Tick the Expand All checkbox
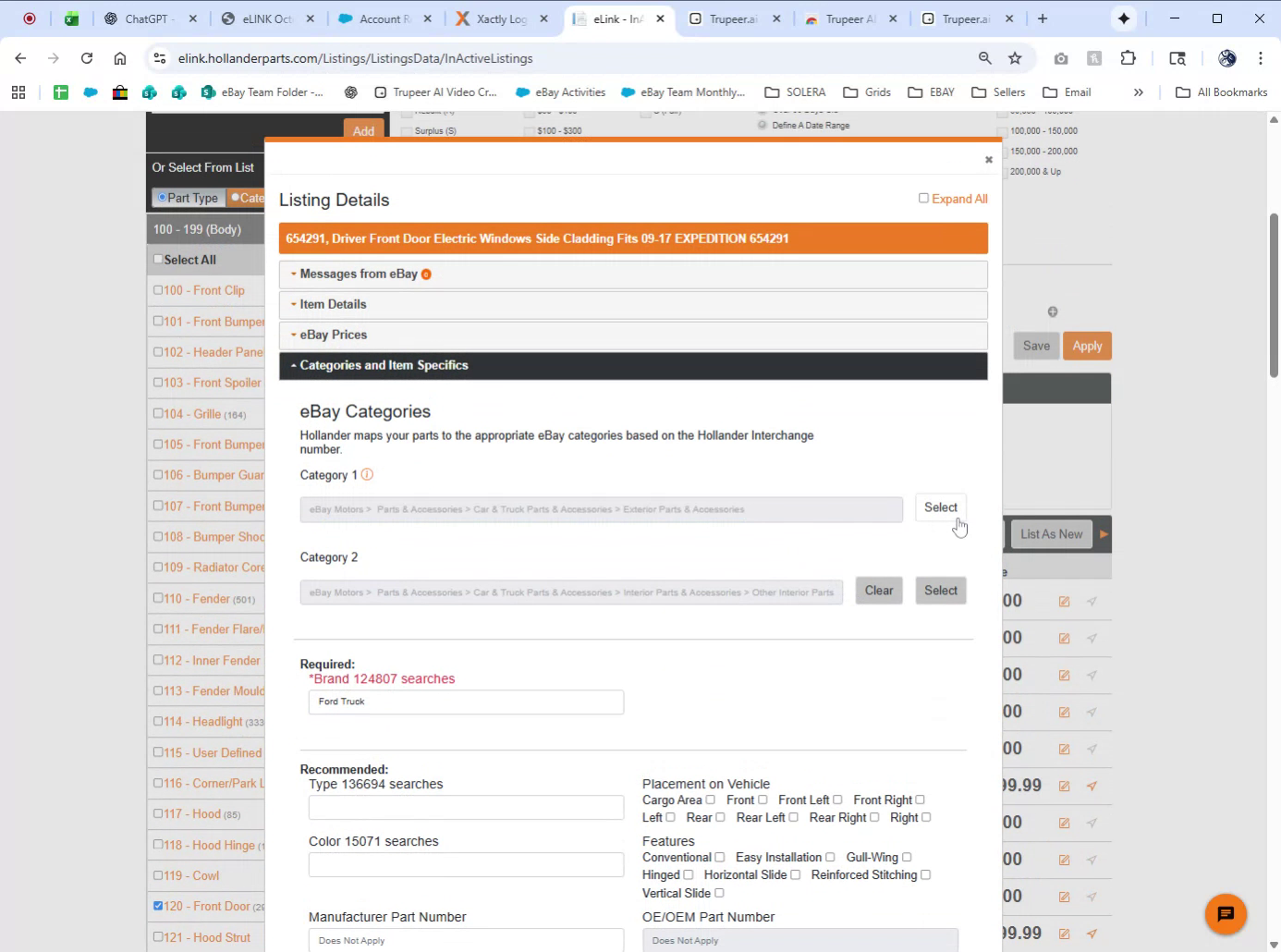The height and width of the screenshot is (952, 1281). point(923,198)
